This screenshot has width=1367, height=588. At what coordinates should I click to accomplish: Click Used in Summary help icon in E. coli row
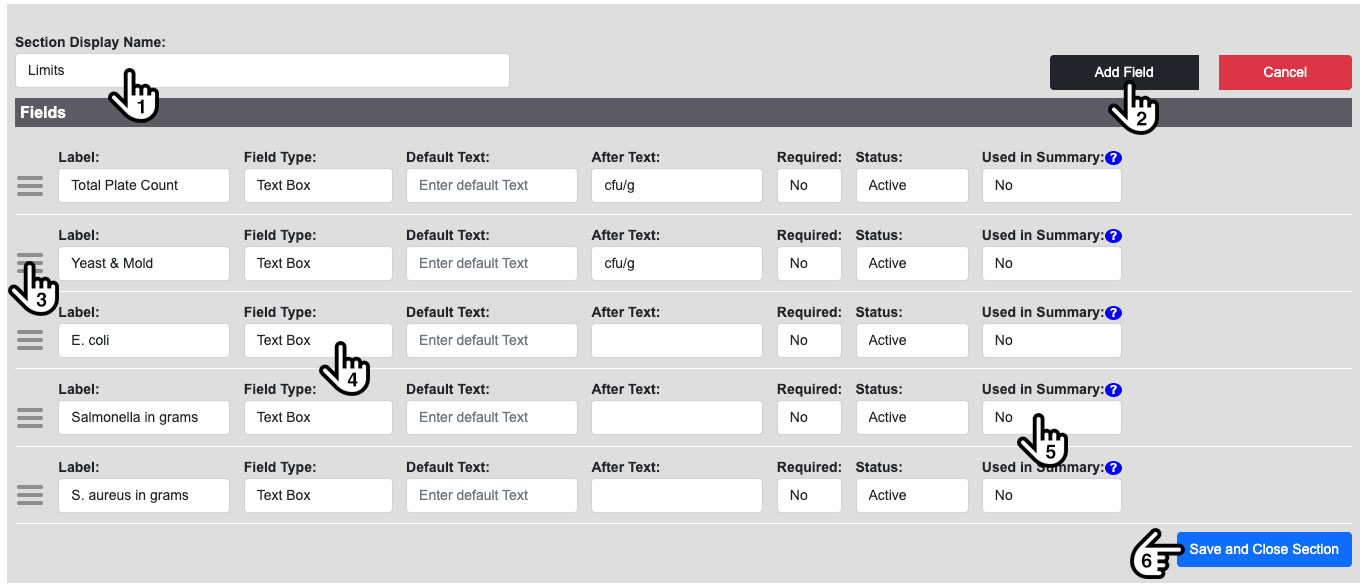pos(1114,313)
